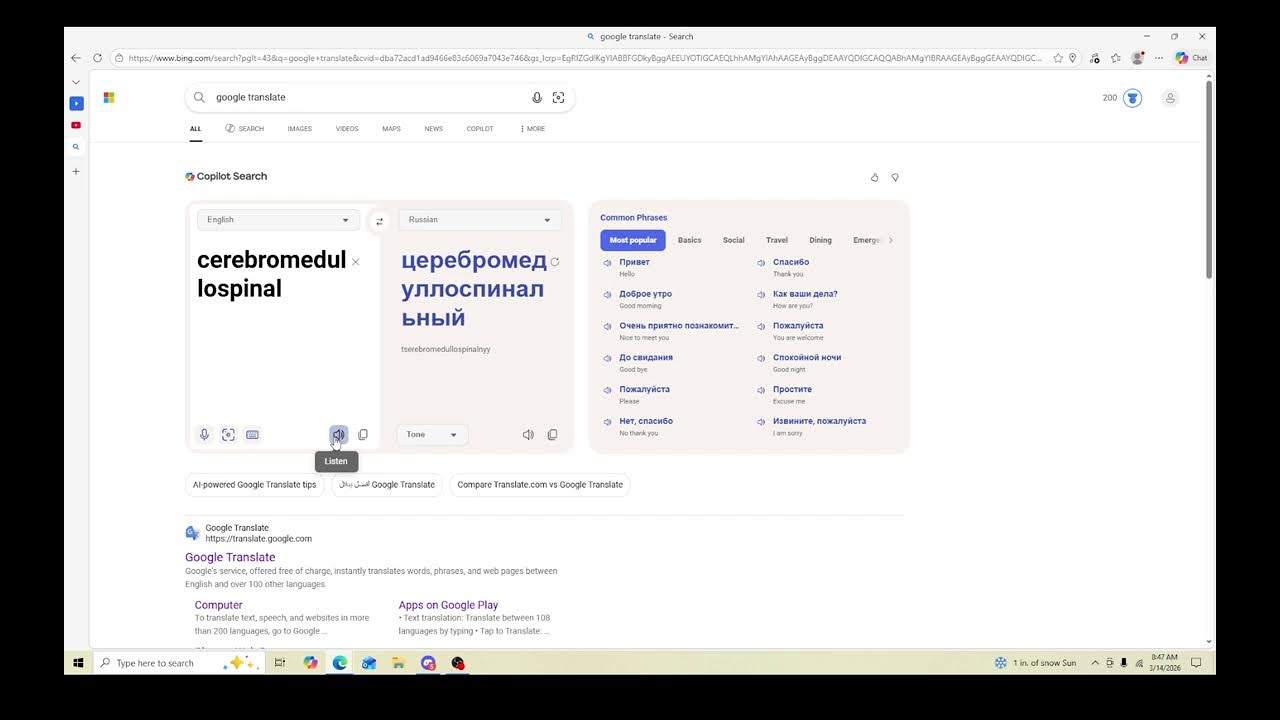
Task: Open the English source language dropdown
Action: [278, 220]
